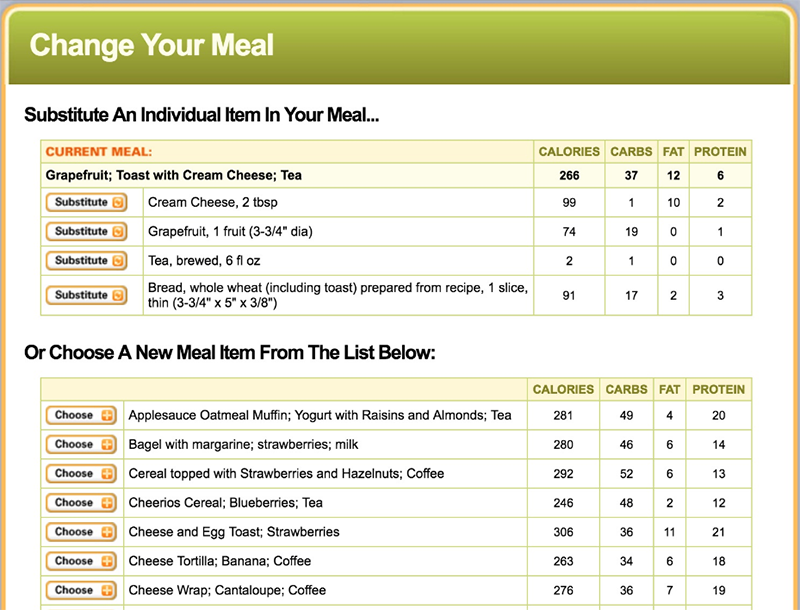Click plus icon for Bagel with margarine meal
The image size is (800, 610).
107,444
